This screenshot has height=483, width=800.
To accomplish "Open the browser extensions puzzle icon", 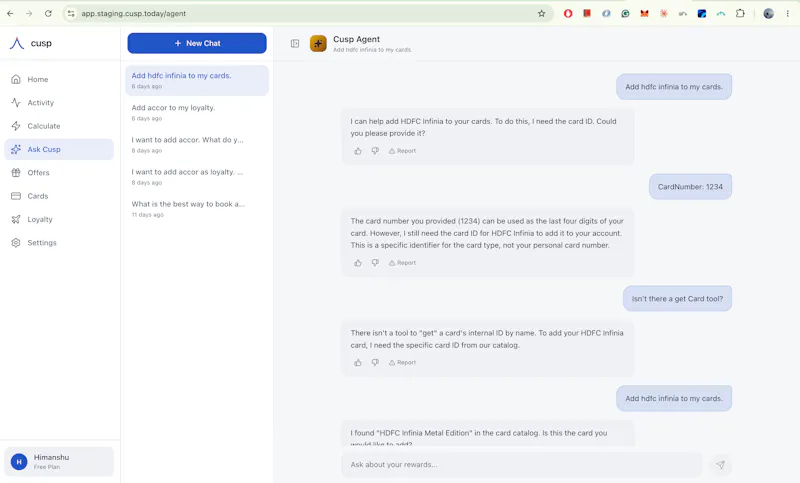I will (x=740, y=14).
